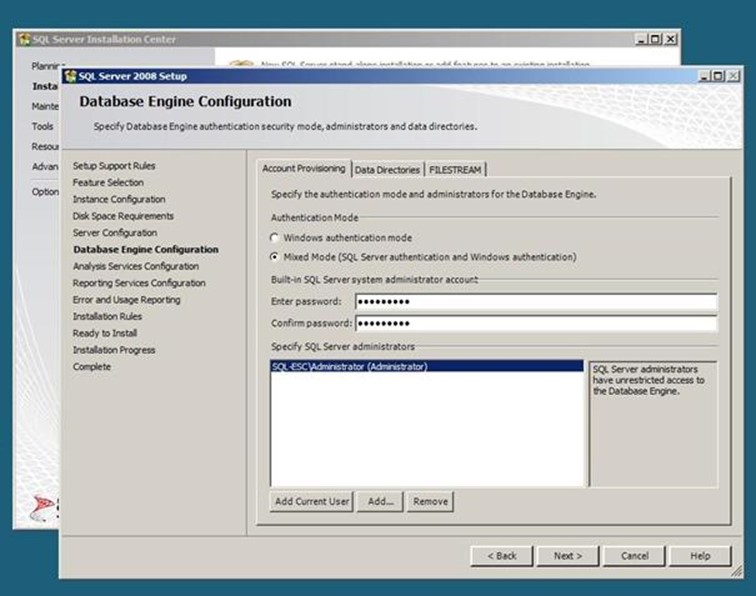
Task: Click Disk Space Requirements step
Action: click(123, 216)
